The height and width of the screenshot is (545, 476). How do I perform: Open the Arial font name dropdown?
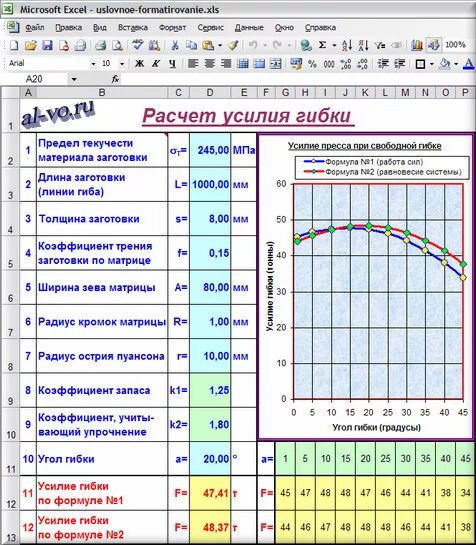pos(93,64)
